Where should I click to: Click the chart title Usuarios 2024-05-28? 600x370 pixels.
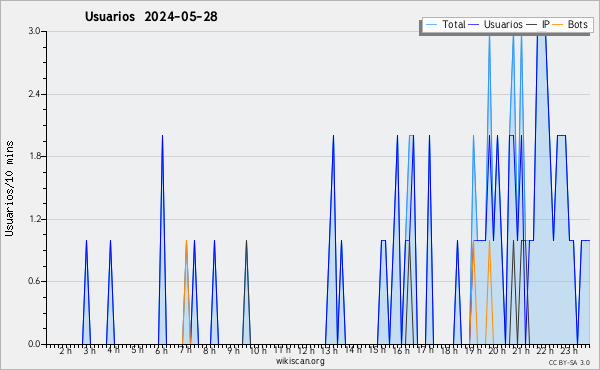pos(151,16)
